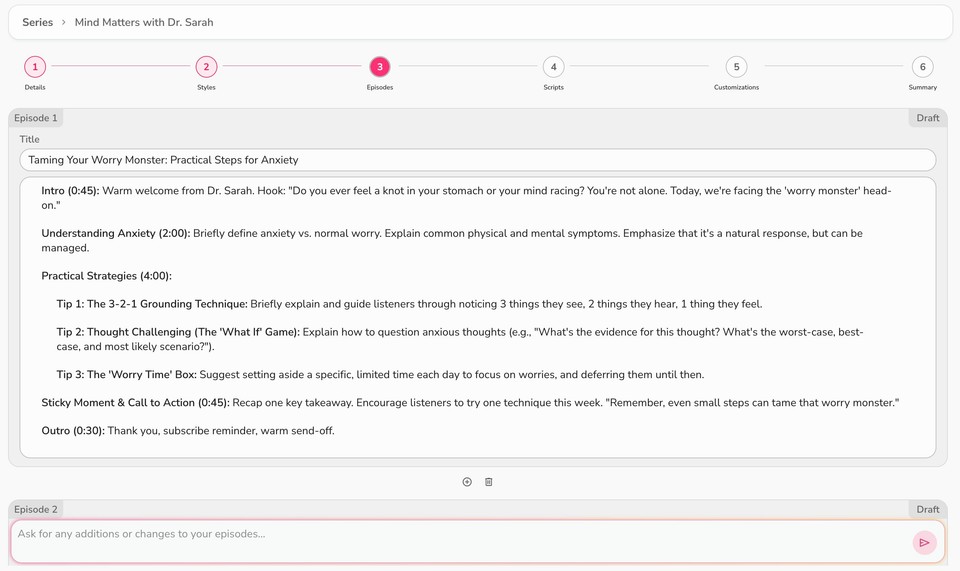Focus the Episode 1 Title field
The height and width of the screenshot is (571, 960).
[477, 160]
